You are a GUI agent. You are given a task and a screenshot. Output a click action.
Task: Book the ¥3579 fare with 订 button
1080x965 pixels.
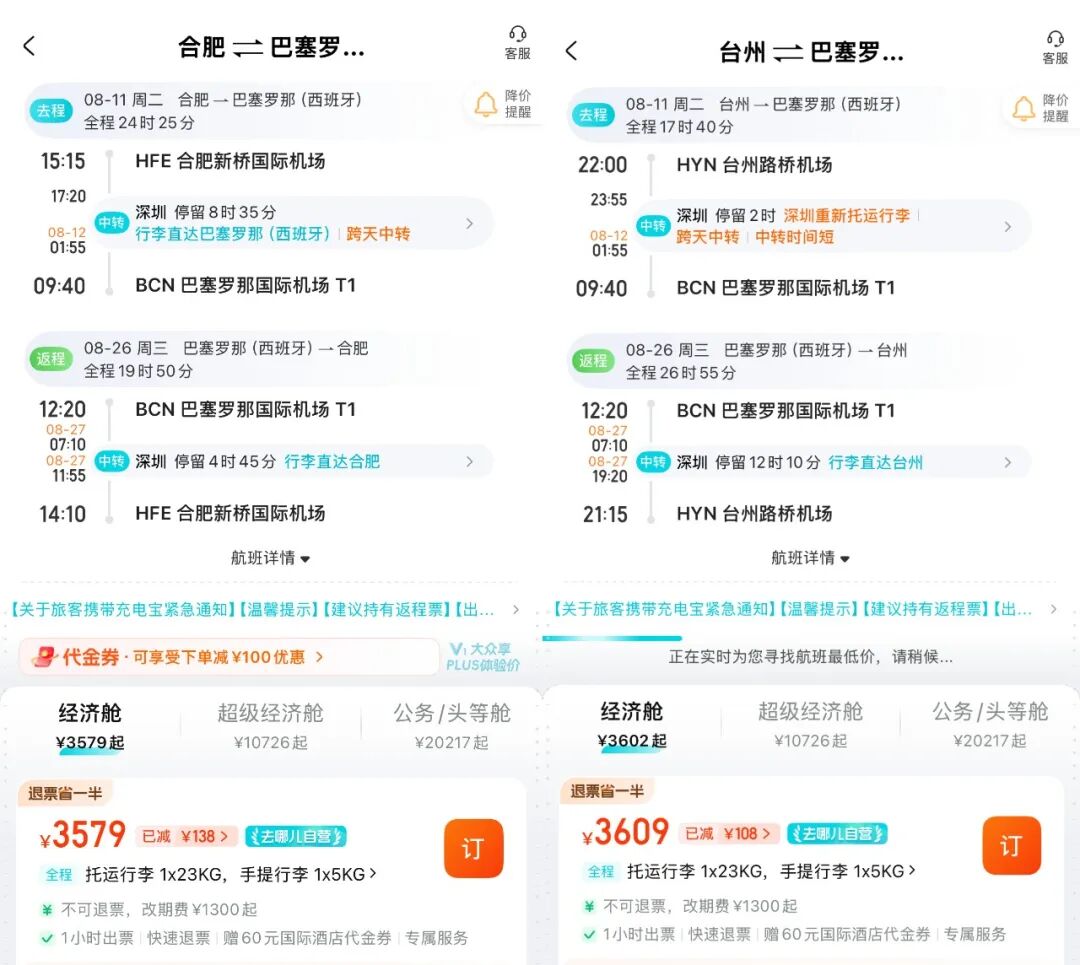474,848
